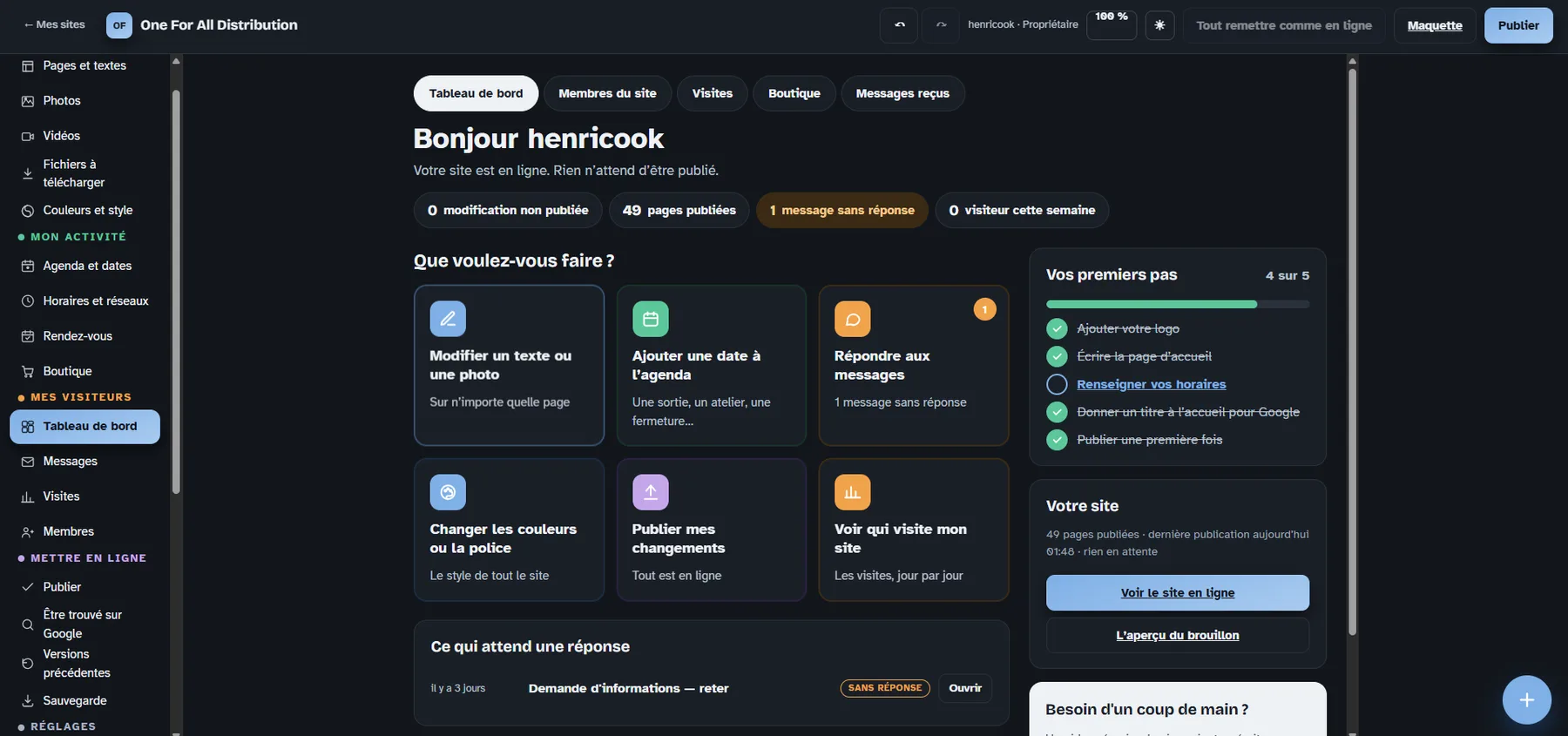Image resolution: width=1568 pixels, height=736 pixels.
Task: Click the checkmark next to Ajouter votre logo
Action: pyautogui.click(x=1057, y=328)
